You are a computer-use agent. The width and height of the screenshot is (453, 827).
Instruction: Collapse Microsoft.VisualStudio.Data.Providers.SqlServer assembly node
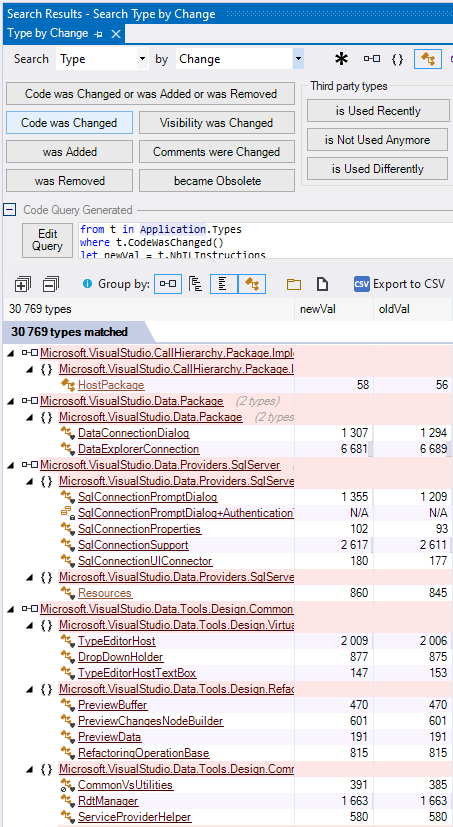click(x=12, y=466)
